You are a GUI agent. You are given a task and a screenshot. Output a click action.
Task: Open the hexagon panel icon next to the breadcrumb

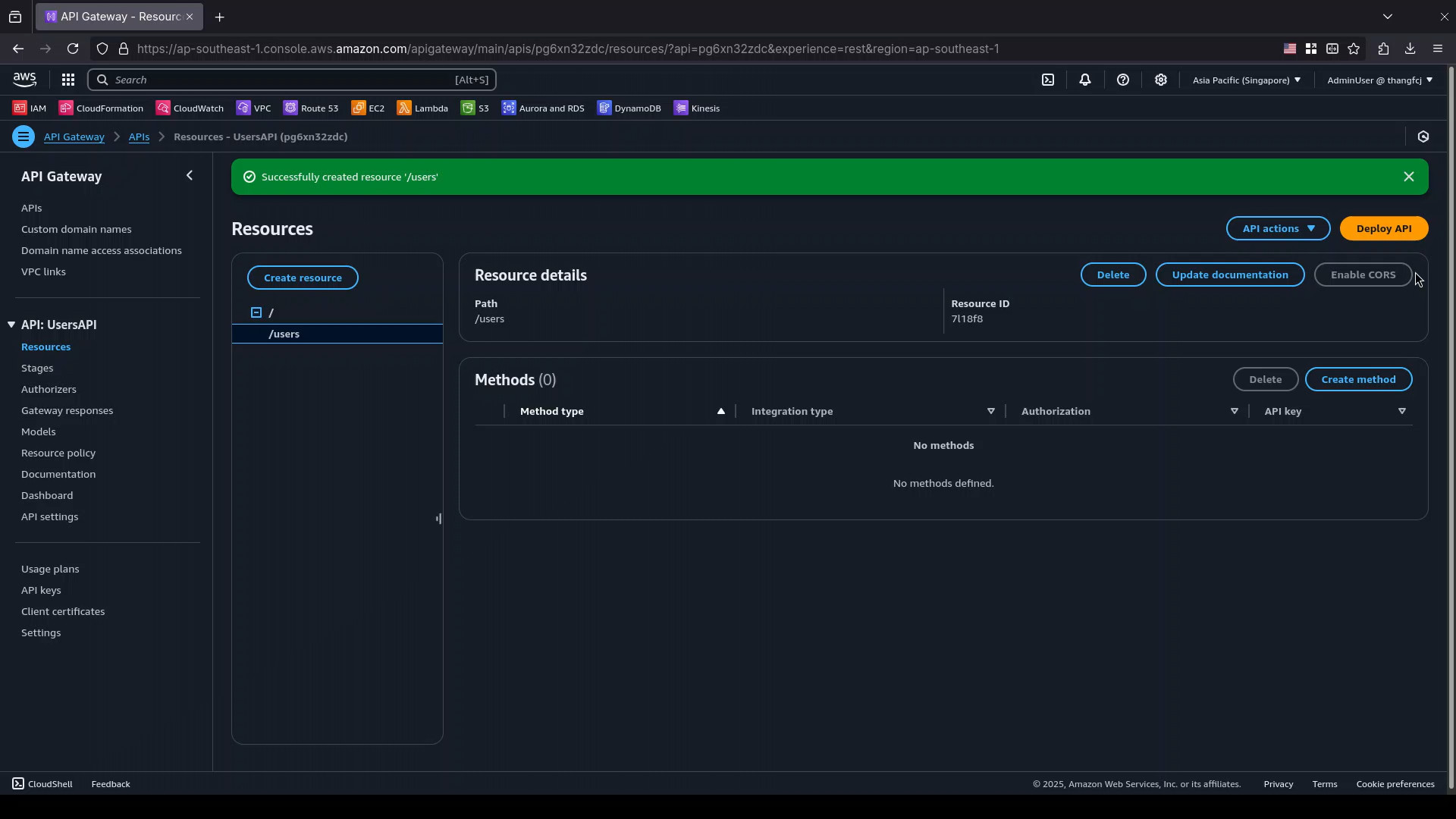coord(1423,136)
